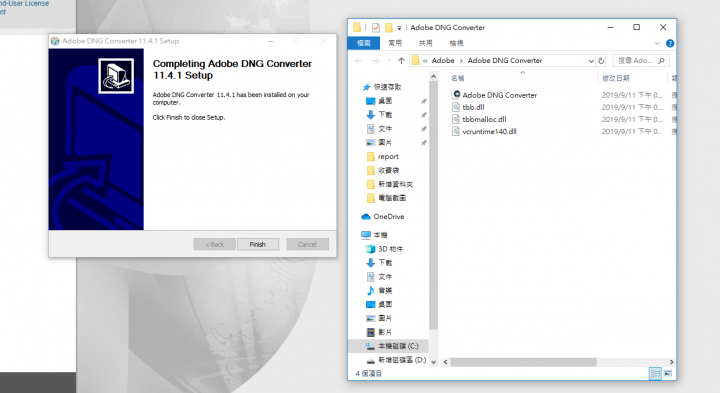This screenshot has width=720, height=393.
Task: Click the Properties checkmark icon in title bar
Action: click(376, 28)
